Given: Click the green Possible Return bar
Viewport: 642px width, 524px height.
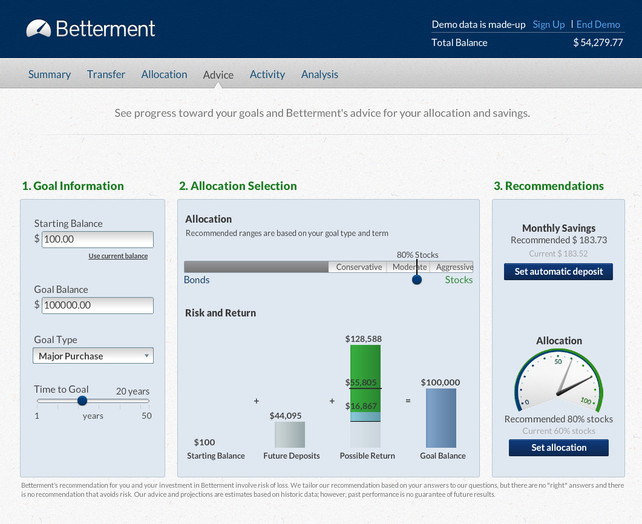Looking at the screenshot, I should (365, 379).
